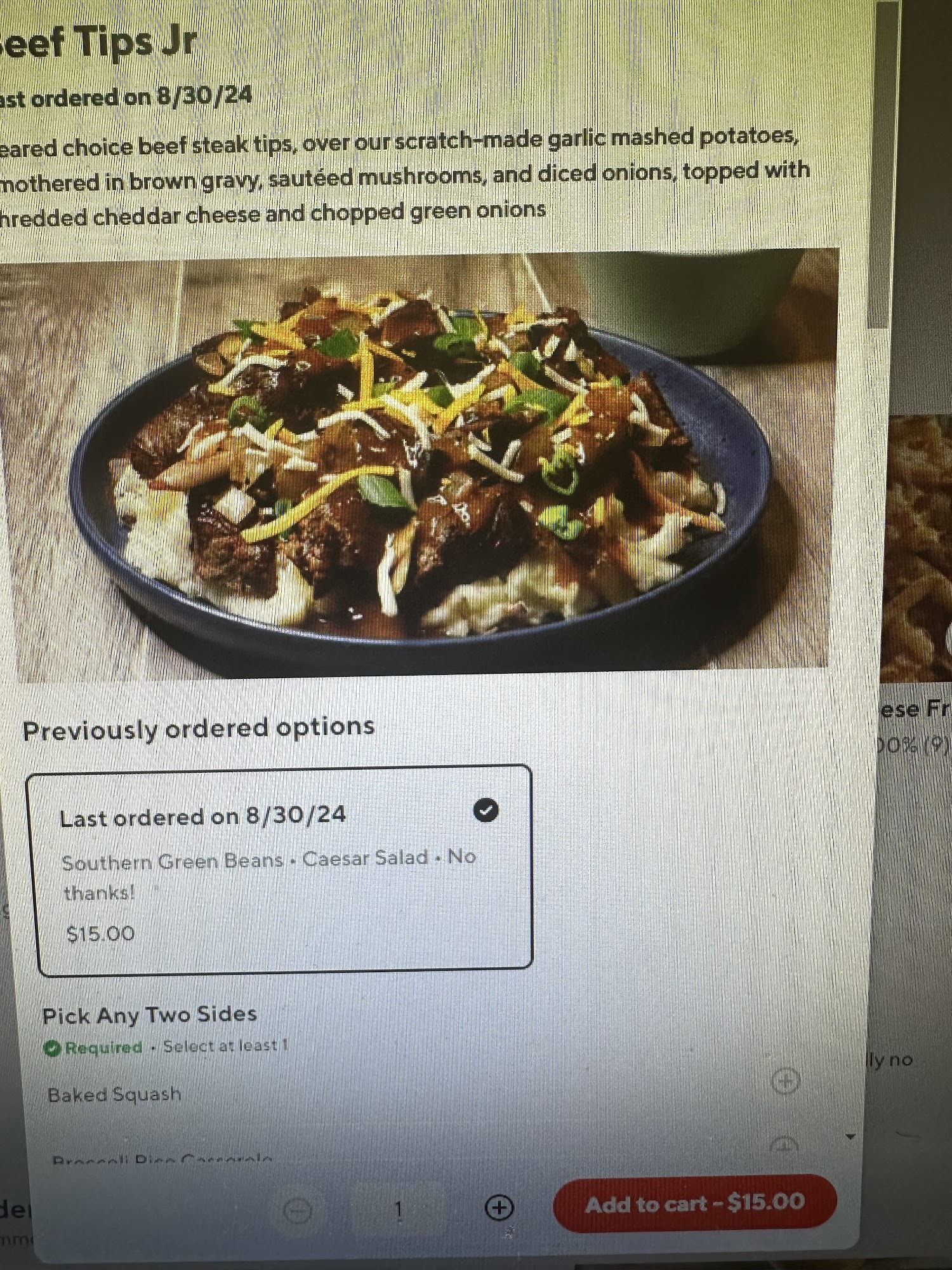The image size is (952, 1270).
Task: Click the $15.00 price in the last-ordered card
Action: [101, 933]
